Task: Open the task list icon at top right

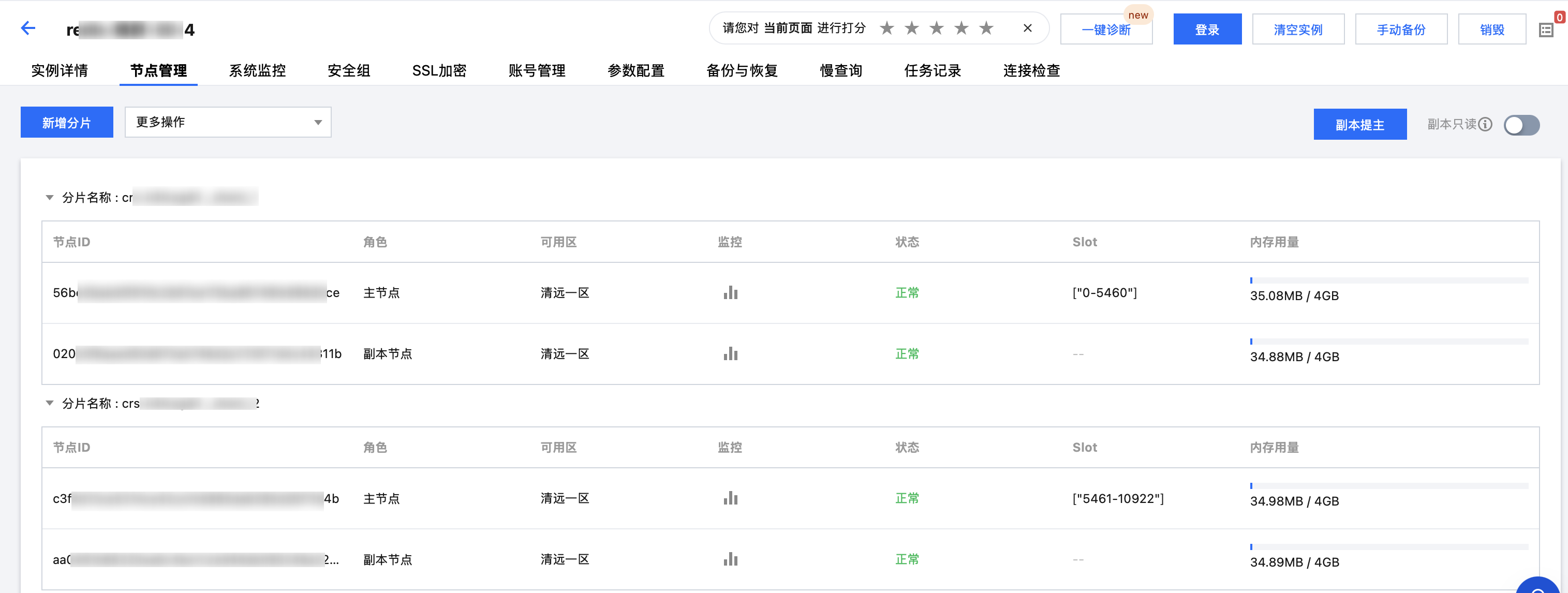Action: (1545, 30)
